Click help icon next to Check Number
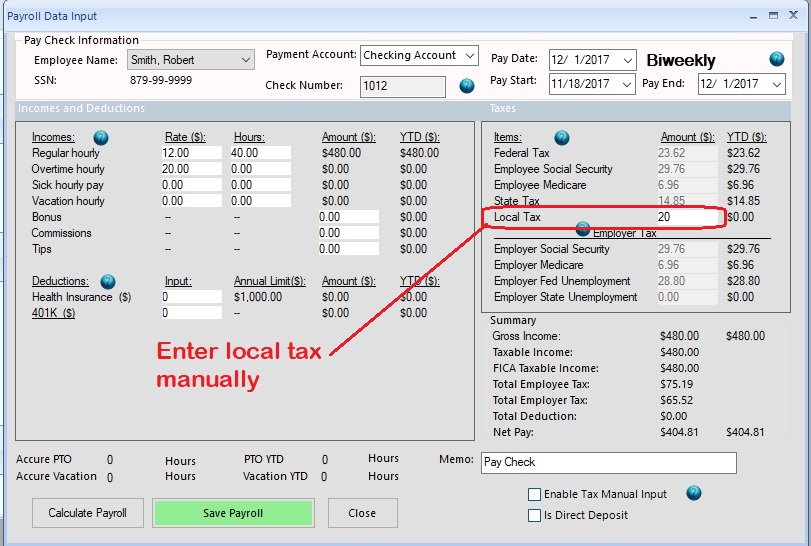This screenshot has height=546, width=811. pos(466,86)
